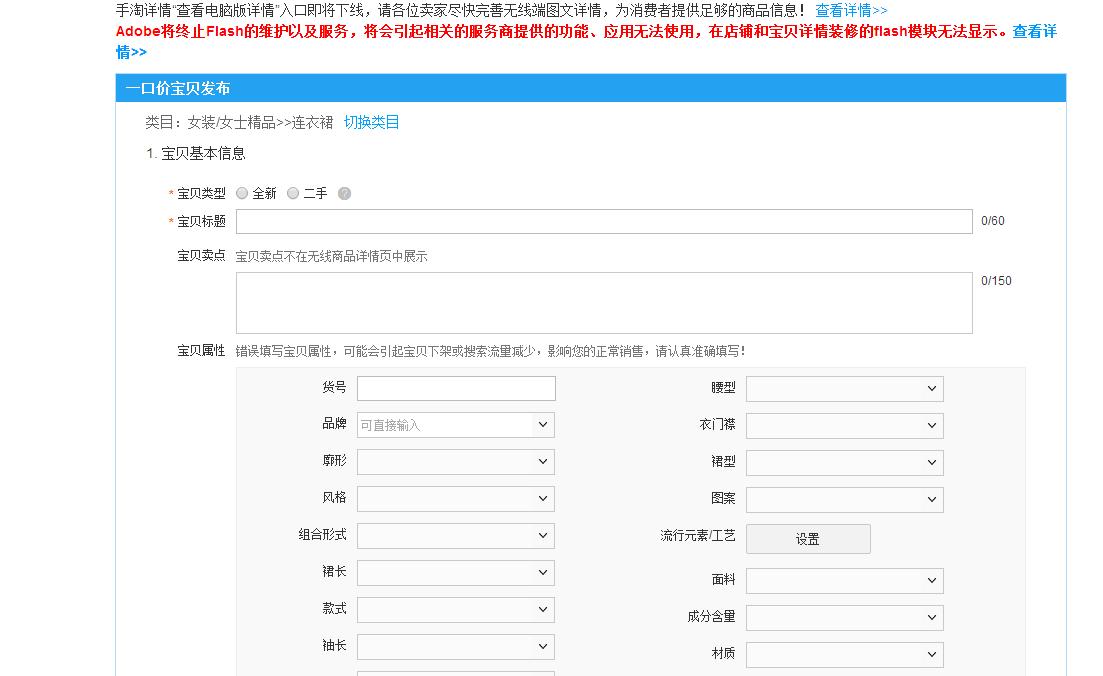Open the 组合形式 dropdown
This screenshot has height=676, width=1103.
click(x=455, y=535)
